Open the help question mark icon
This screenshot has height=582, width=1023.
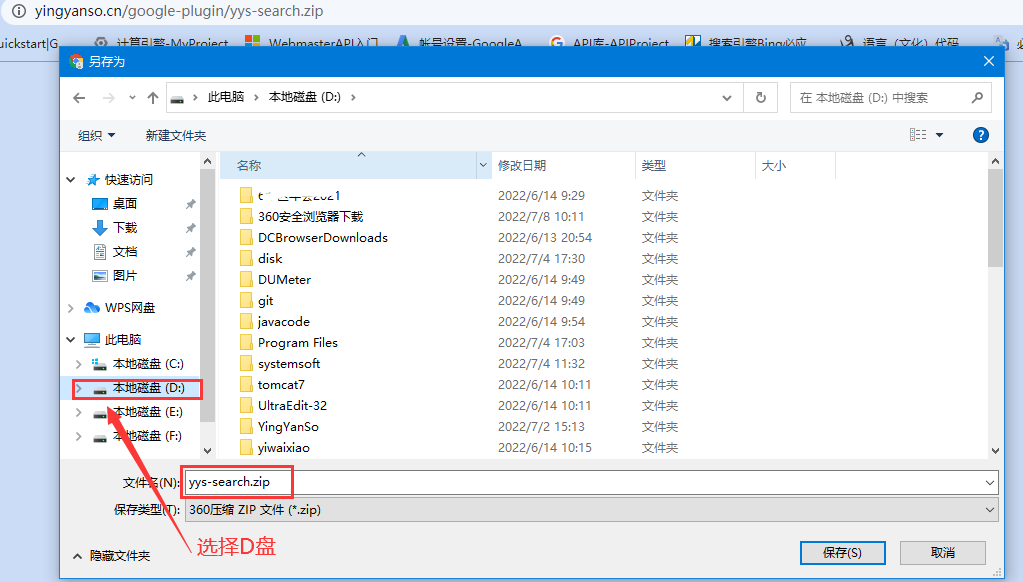click(981, 135)
